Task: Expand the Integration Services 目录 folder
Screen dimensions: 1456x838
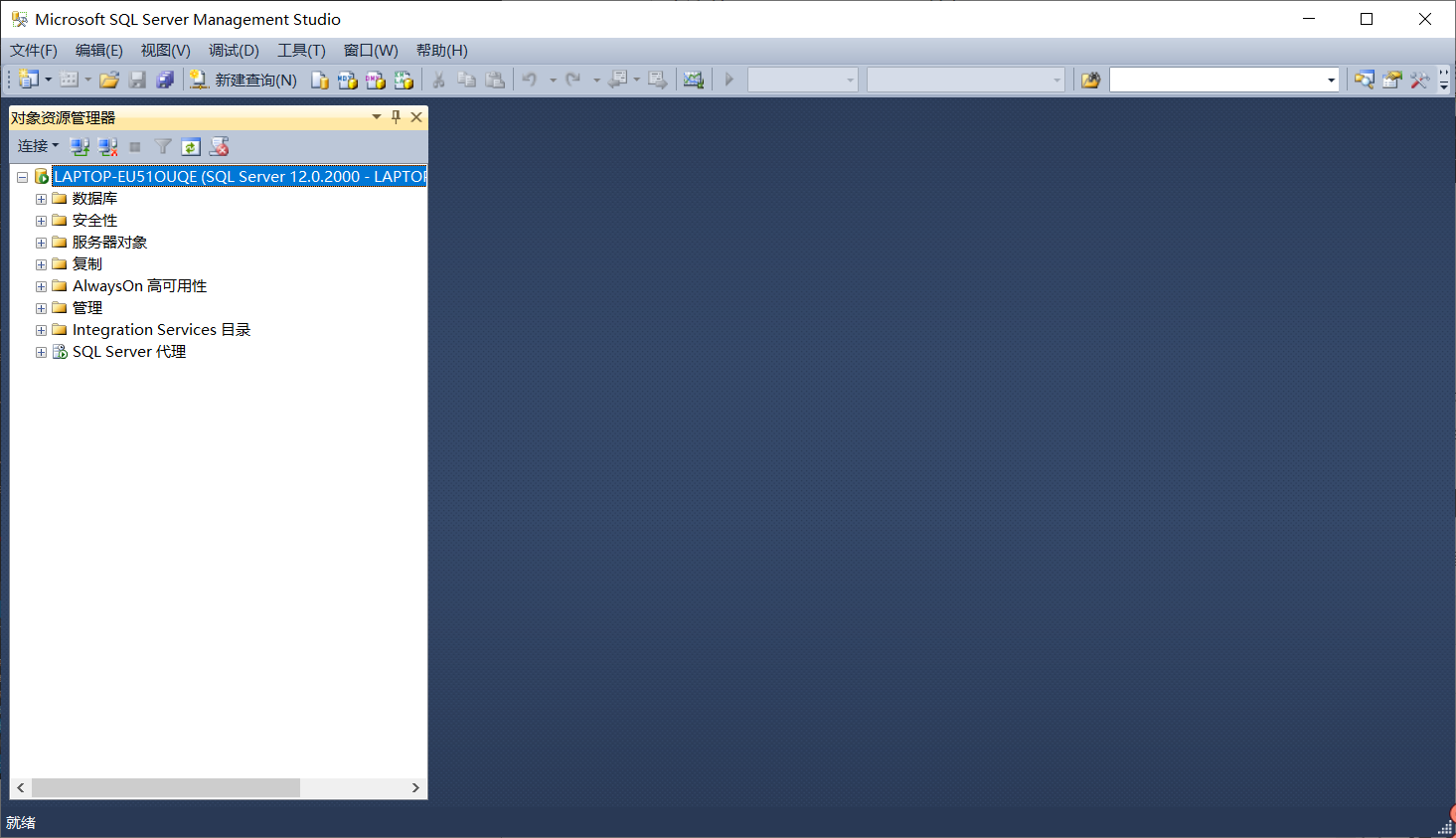Action: click(41, 330)
